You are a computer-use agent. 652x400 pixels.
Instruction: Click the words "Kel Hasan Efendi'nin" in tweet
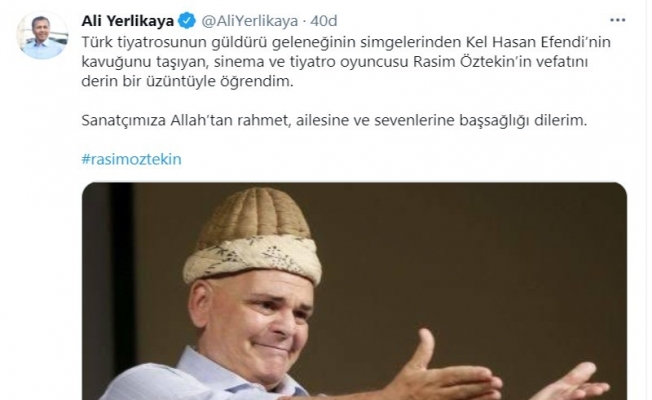(x=537, y=42)
